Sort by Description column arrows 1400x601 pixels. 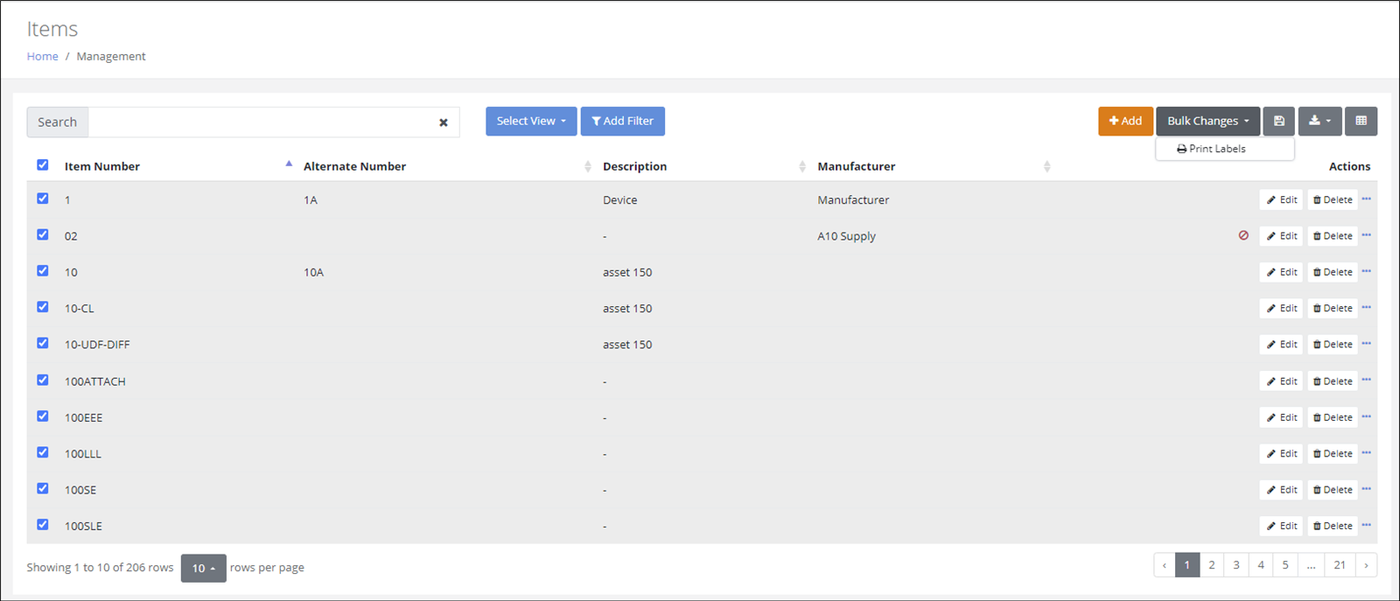(803, 167)
